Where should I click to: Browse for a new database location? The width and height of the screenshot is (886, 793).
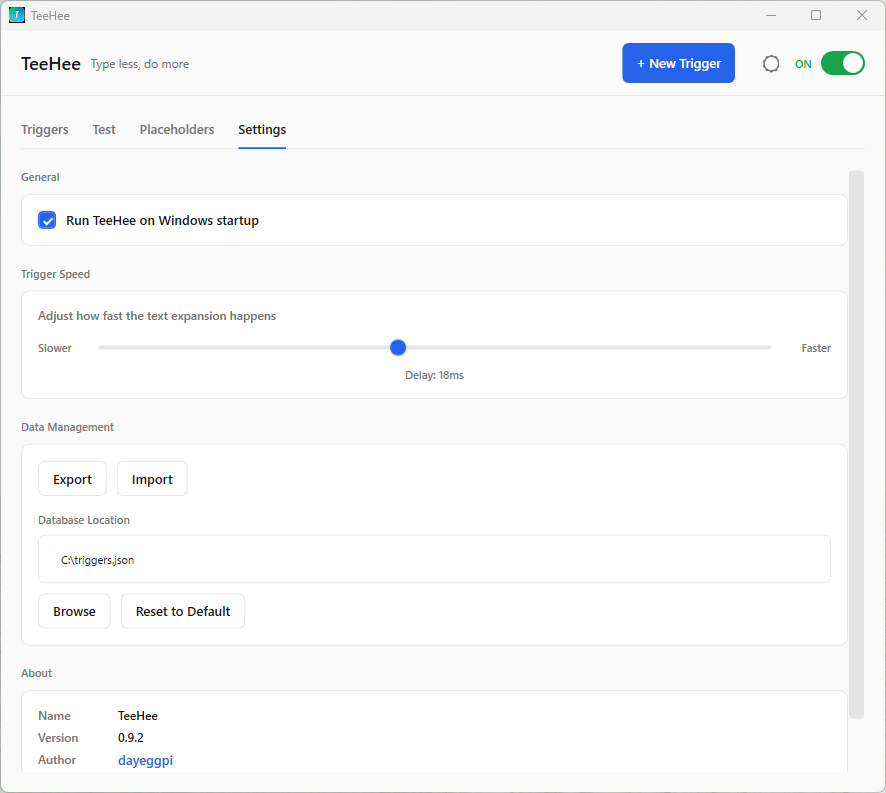(74, 610)
